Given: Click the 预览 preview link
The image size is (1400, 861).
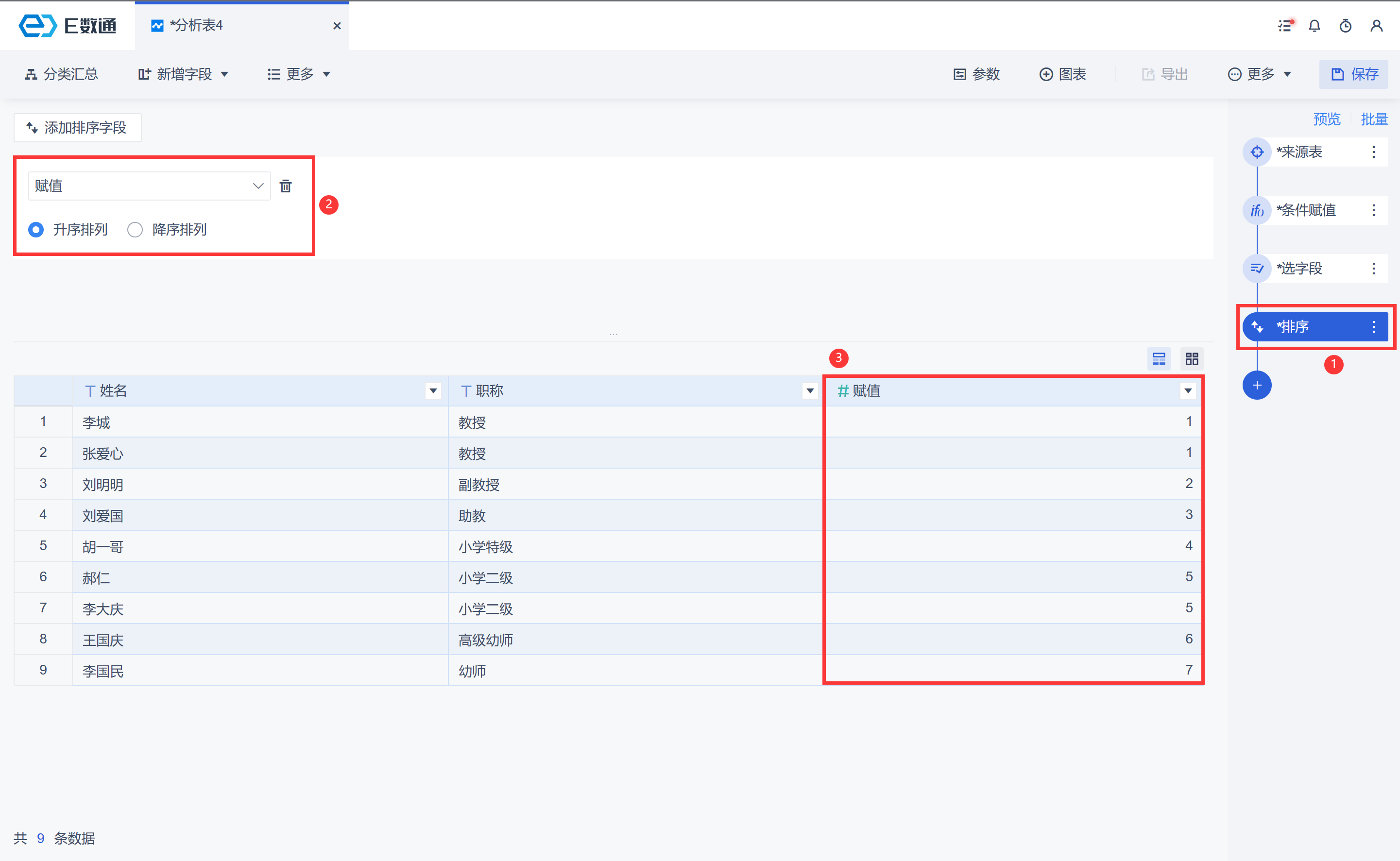Looking at the screenshot, I should click(1326, 119).
